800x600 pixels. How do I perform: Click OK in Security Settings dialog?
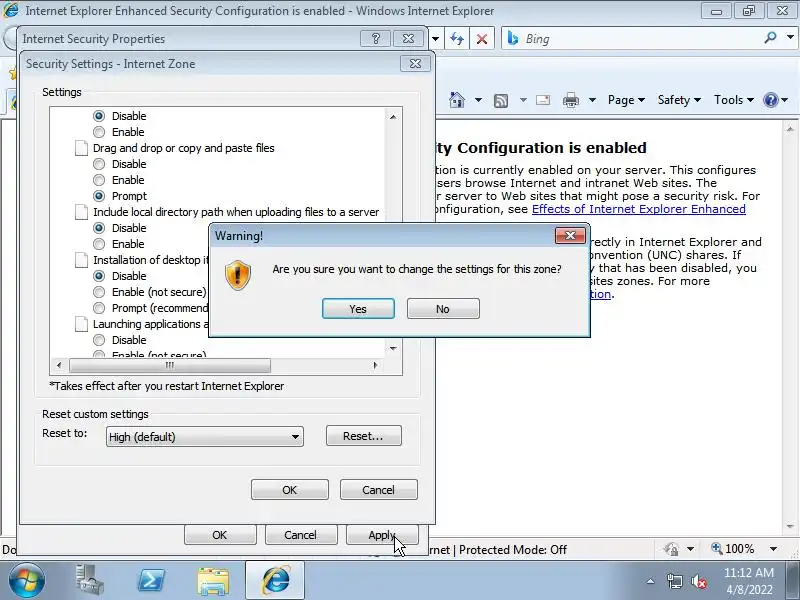pyautogui.click(x=289, y=490)
